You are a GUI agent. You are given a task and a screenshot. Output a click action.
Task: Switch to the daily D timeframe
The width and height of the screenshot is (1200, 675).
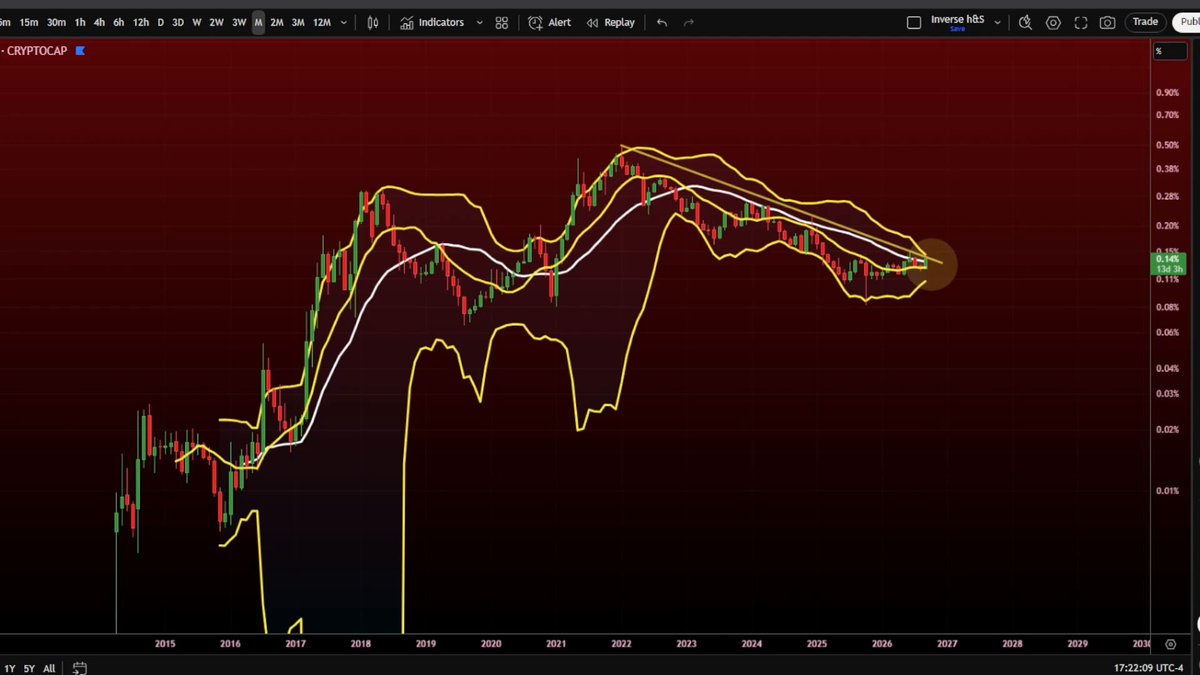pyautogui.click(x=160, y=22)
